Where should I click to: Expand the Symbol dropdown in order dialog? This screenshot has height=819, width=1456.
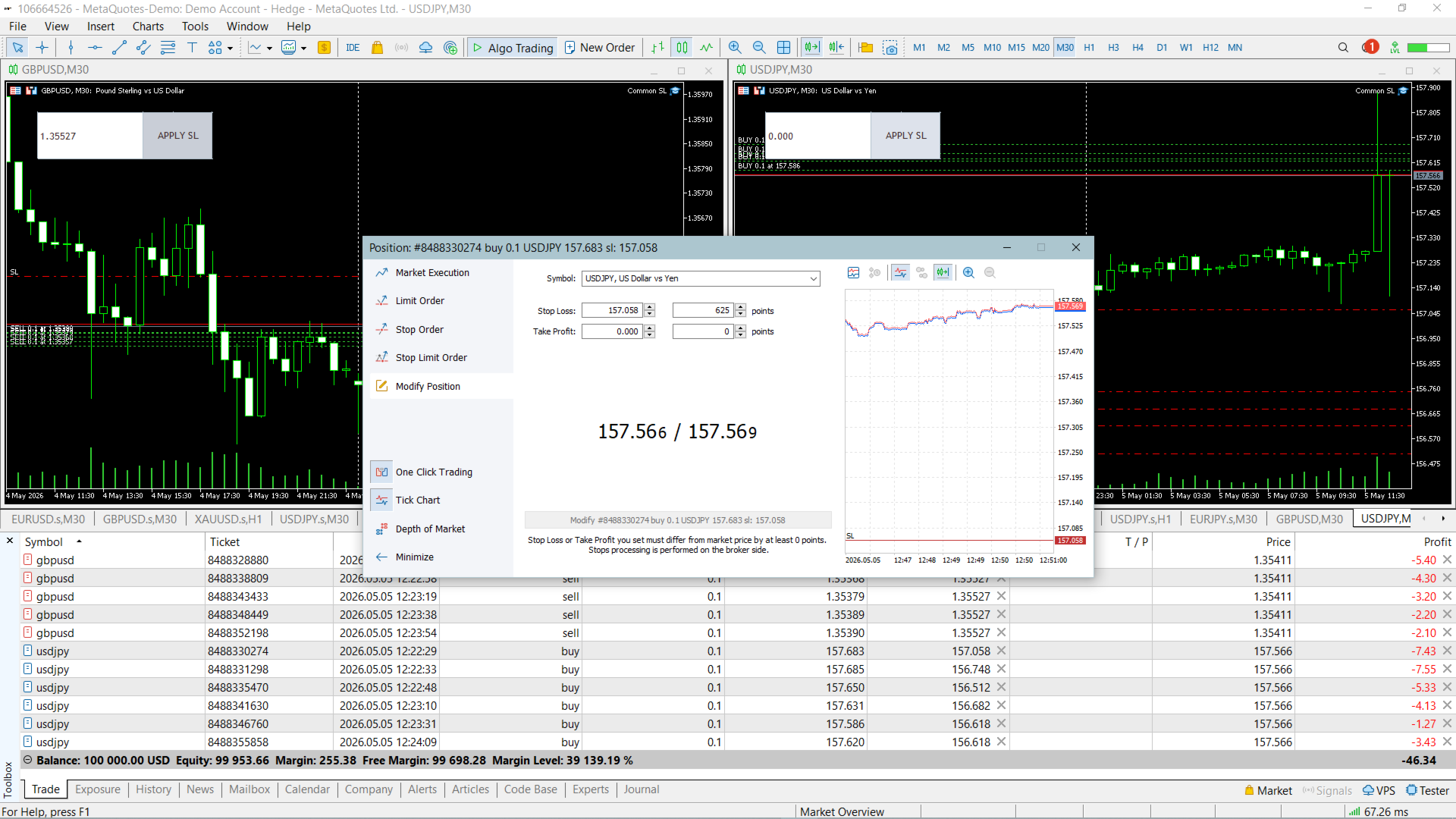coord(814,279)
